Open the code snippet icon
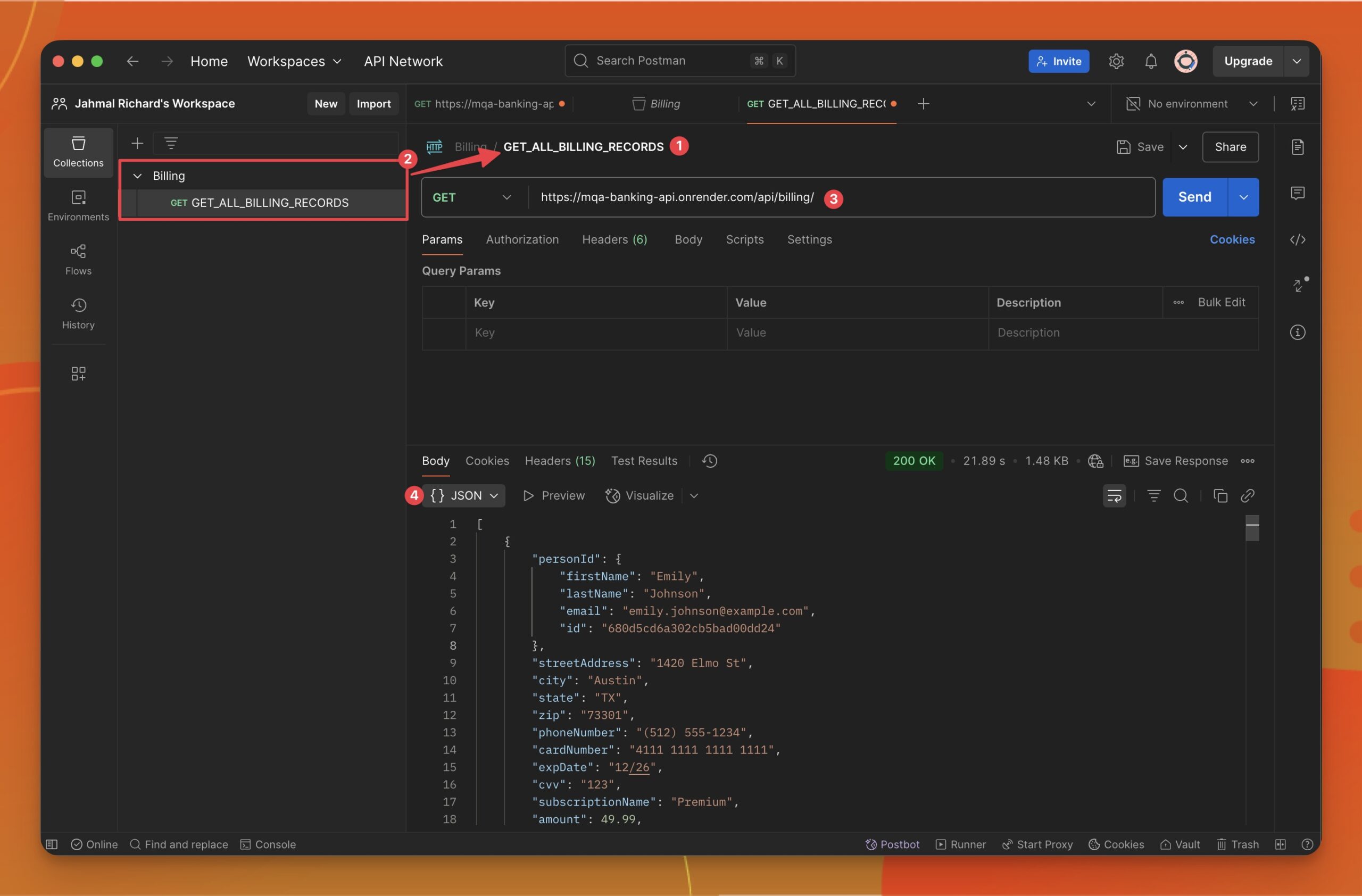 (x=1297, y=240)
